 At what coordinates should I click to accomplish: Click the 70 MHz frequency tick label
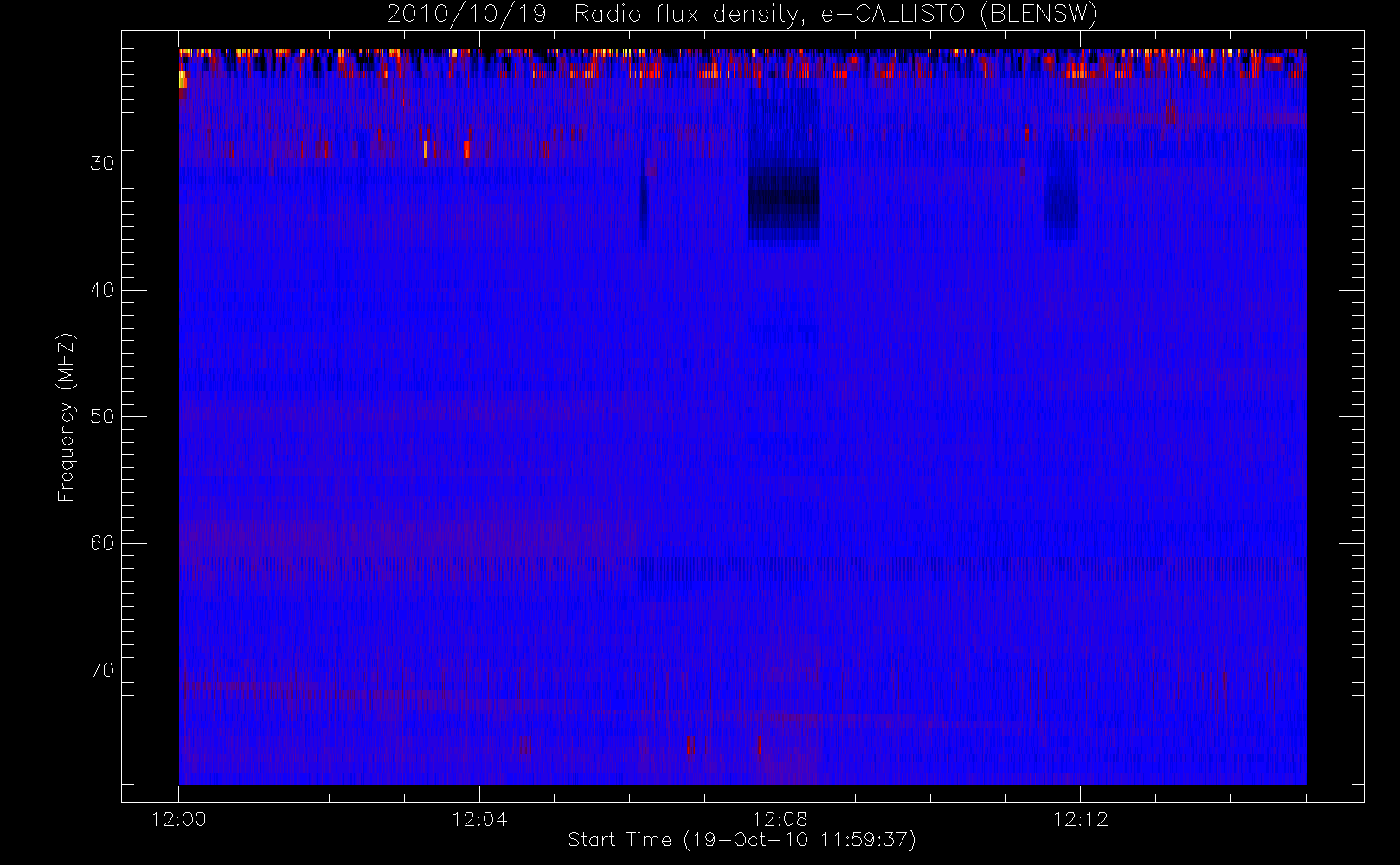102,670
